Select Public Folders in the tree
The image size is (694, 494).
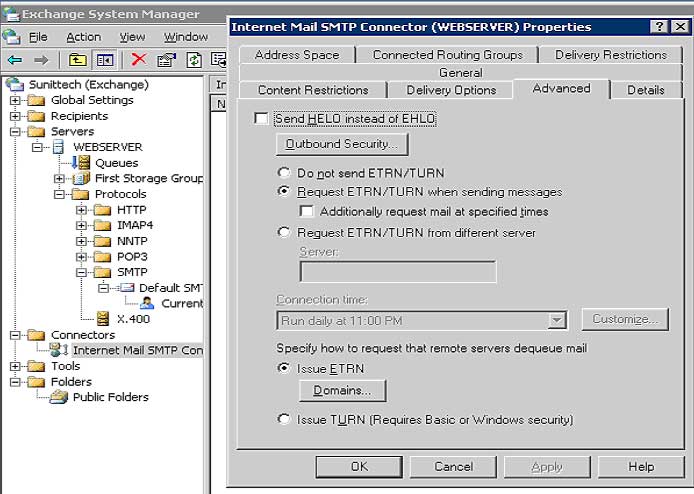(x=112, y=397)
